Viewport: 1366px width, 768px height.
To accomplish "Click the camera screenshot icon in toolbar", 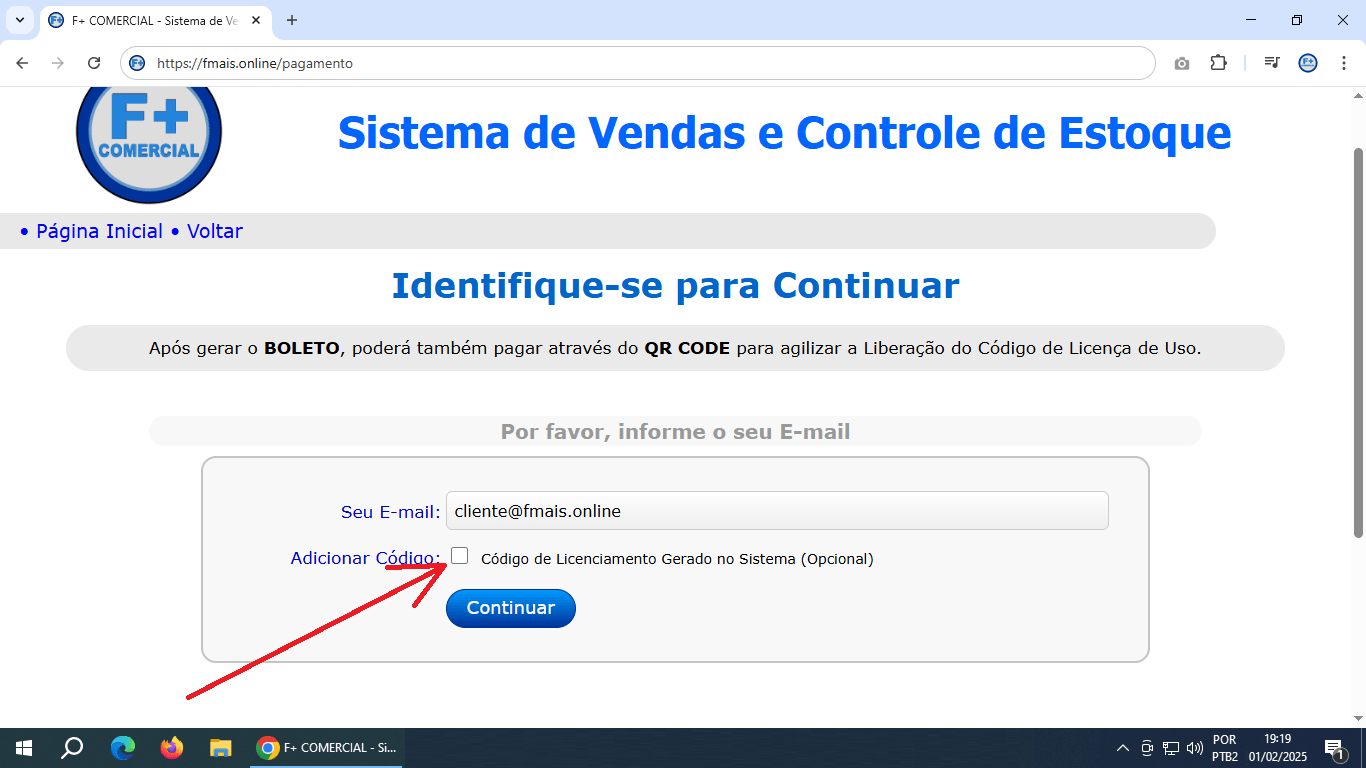I will coord(1182,63).
